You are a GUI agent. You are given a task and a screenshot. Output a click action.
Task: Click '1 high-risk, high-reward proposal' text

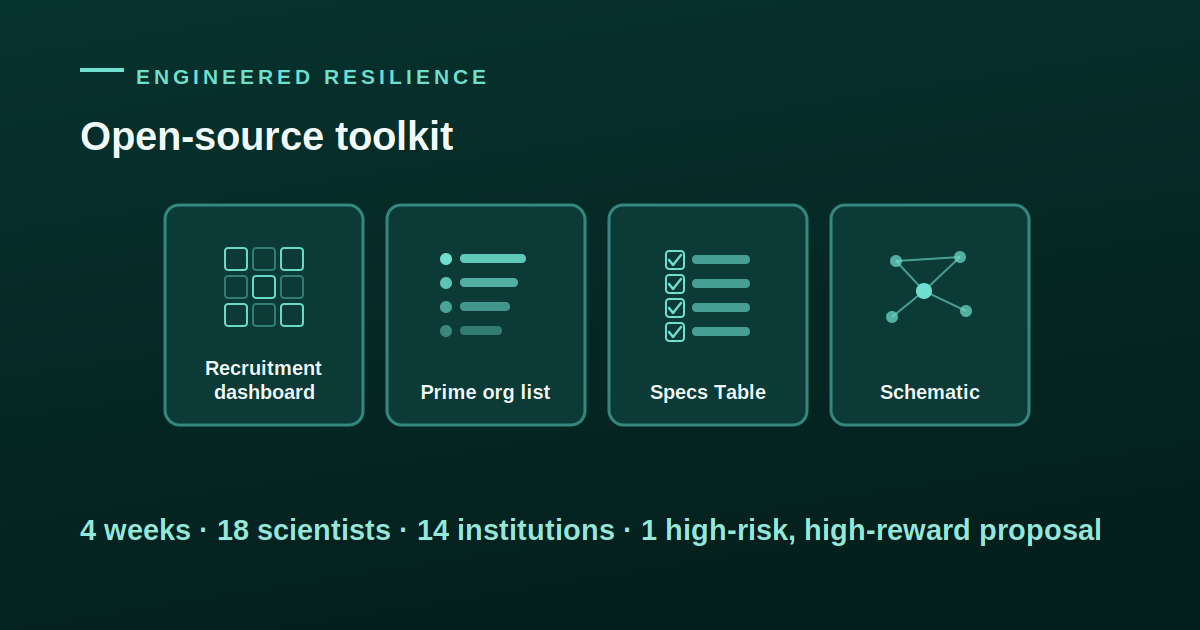[871, 530]
